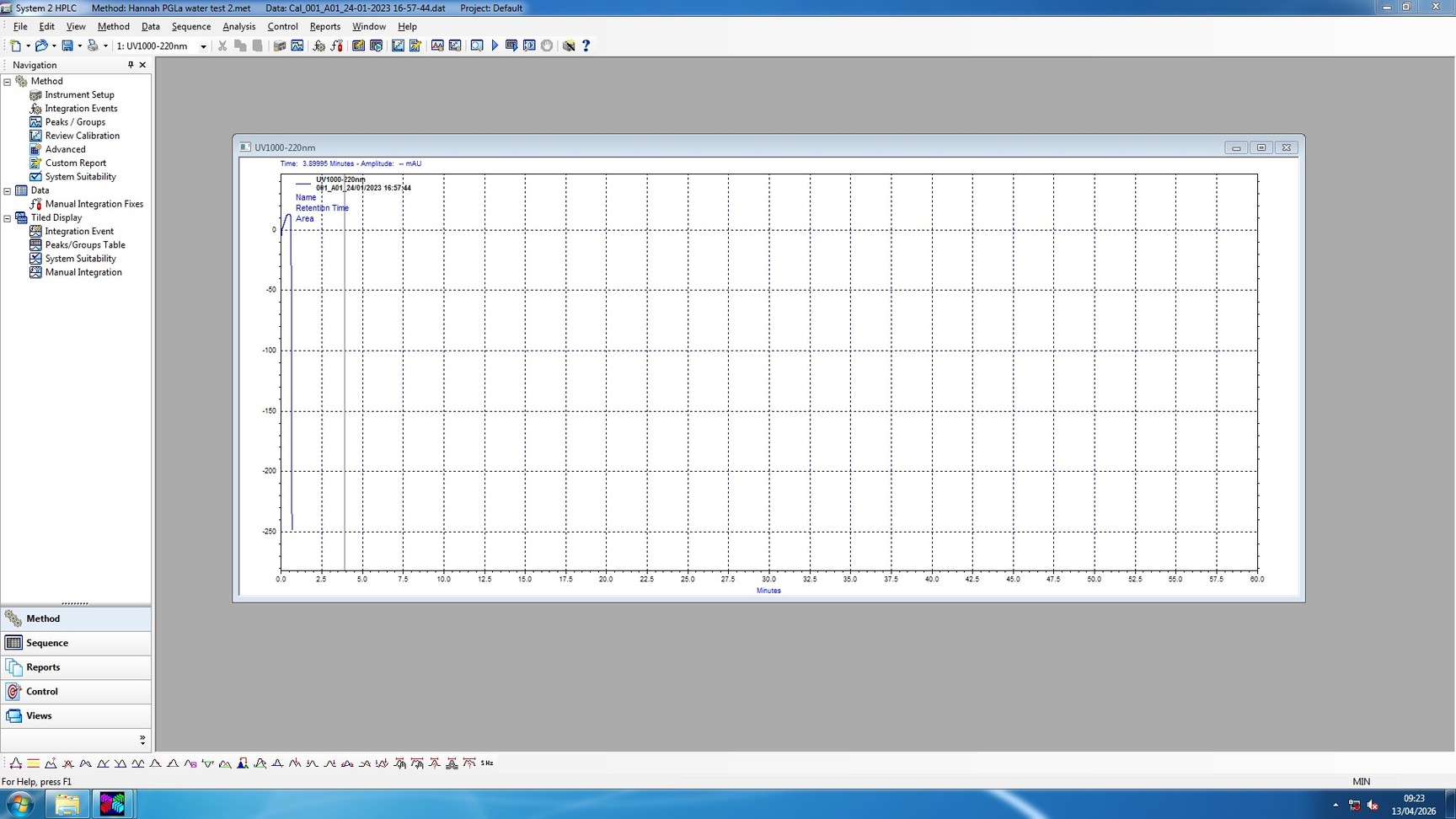Screen dimensions: 1456x819
Task: Click the Print icon in the toolbar
Action: (x=93, y=45)
